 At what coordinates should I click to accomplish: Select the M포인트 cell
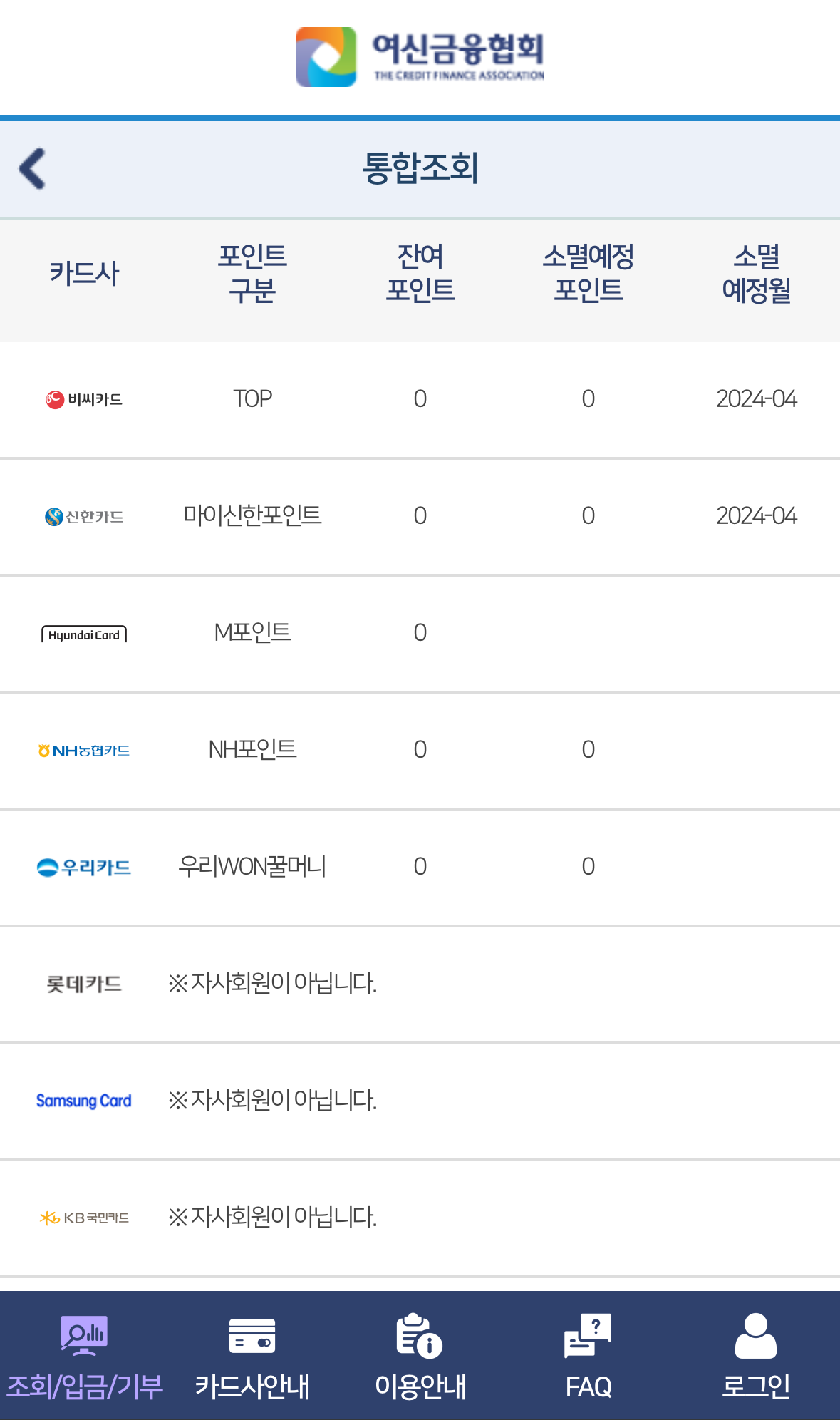point(252,632)
